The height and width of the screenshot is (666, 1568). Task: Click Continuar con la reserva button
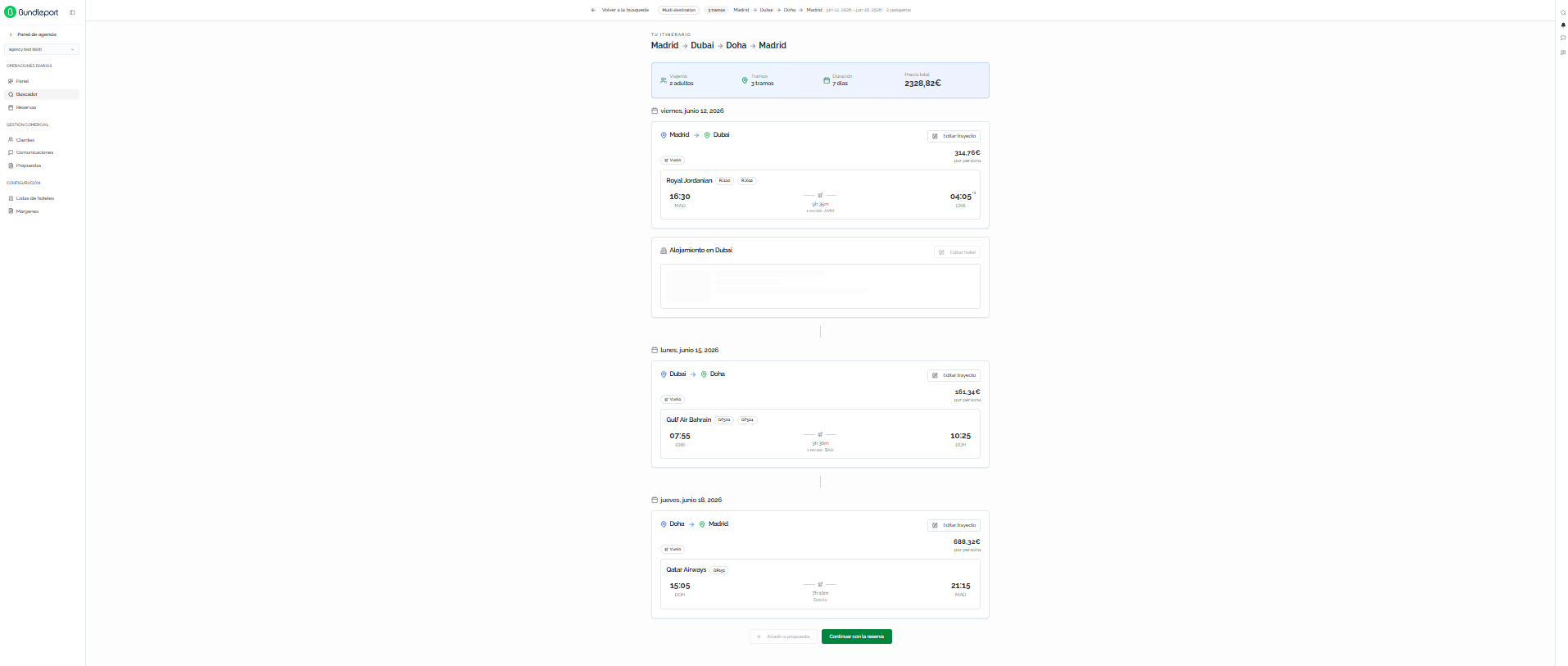point(857,637)
